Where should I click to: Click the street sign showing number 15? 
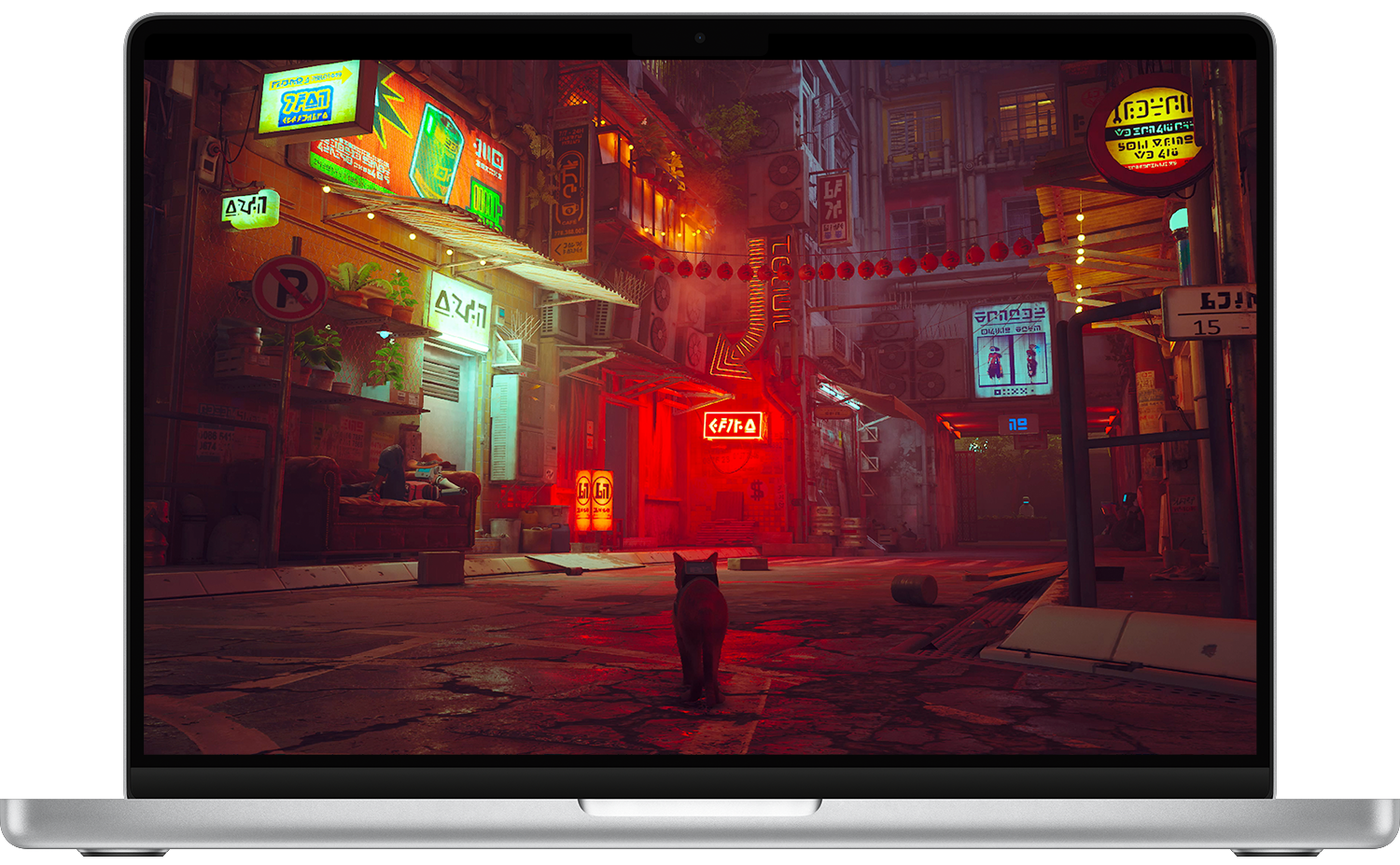(1210, 313)
